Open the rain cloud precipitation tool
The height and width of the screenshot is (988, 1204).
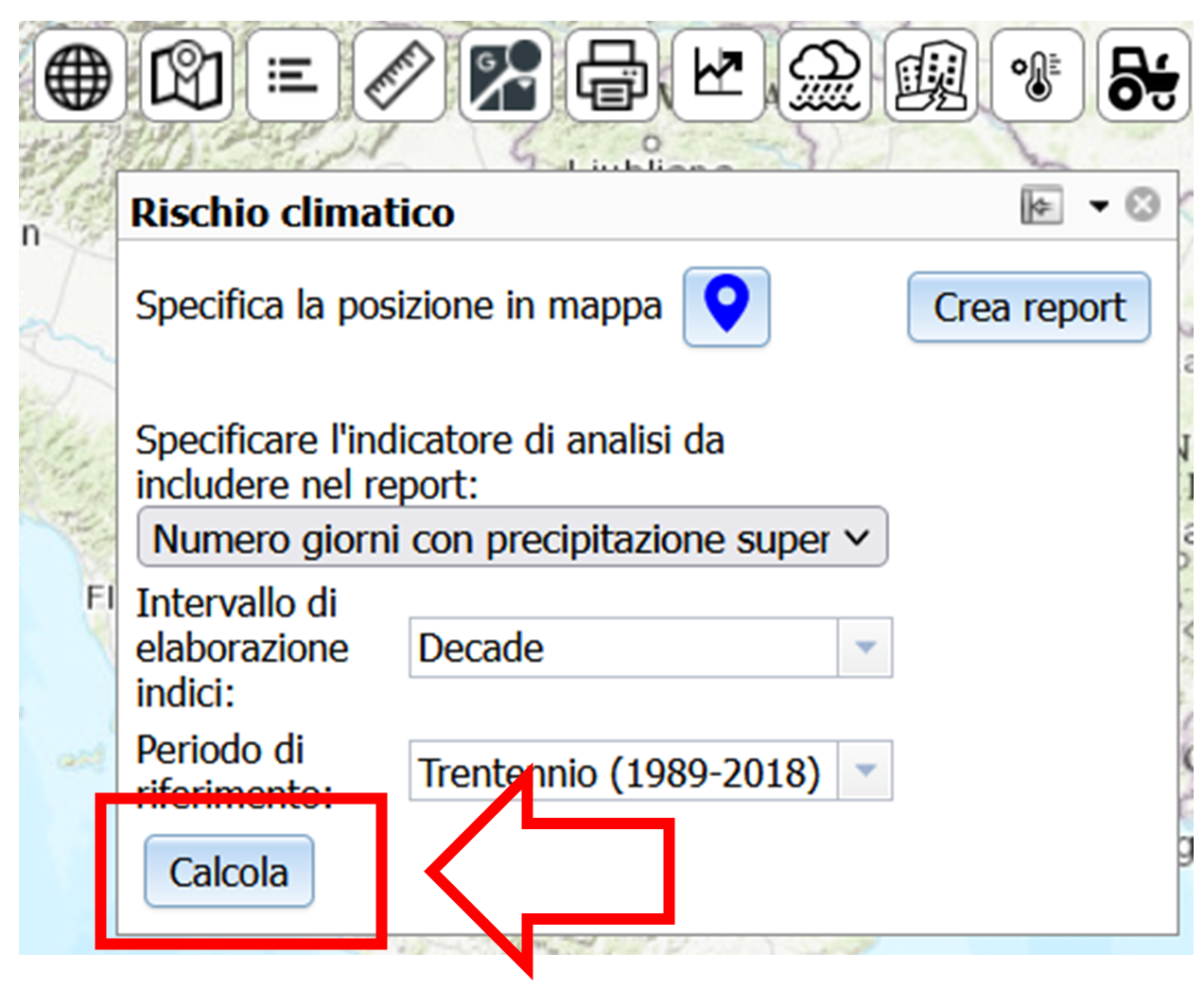(x=825, y=75)
